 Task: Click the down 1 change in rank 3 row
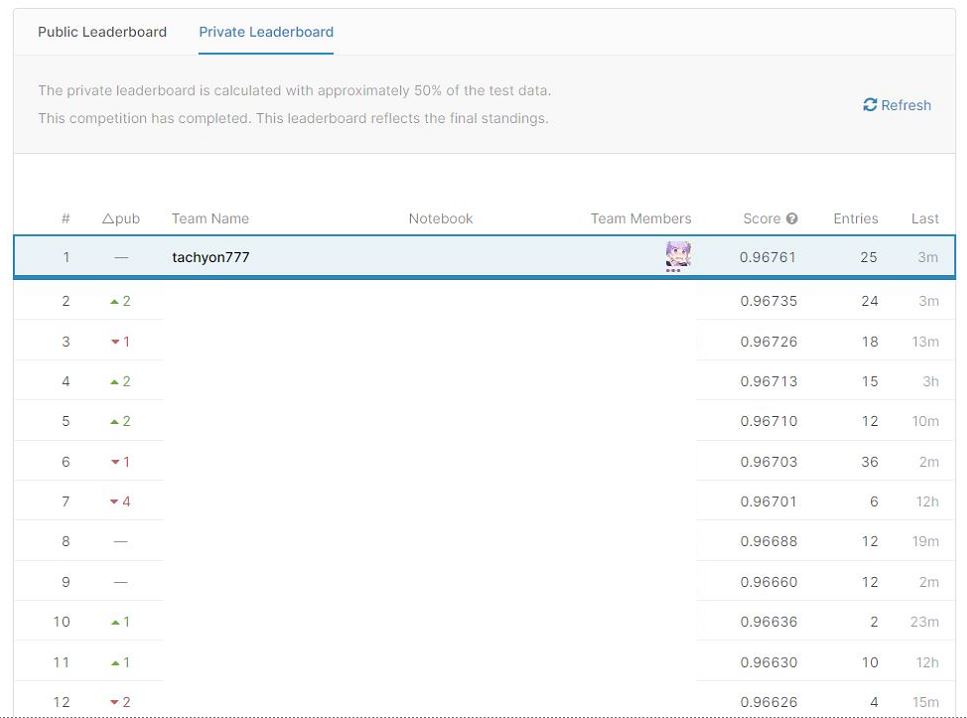[120, 342]
